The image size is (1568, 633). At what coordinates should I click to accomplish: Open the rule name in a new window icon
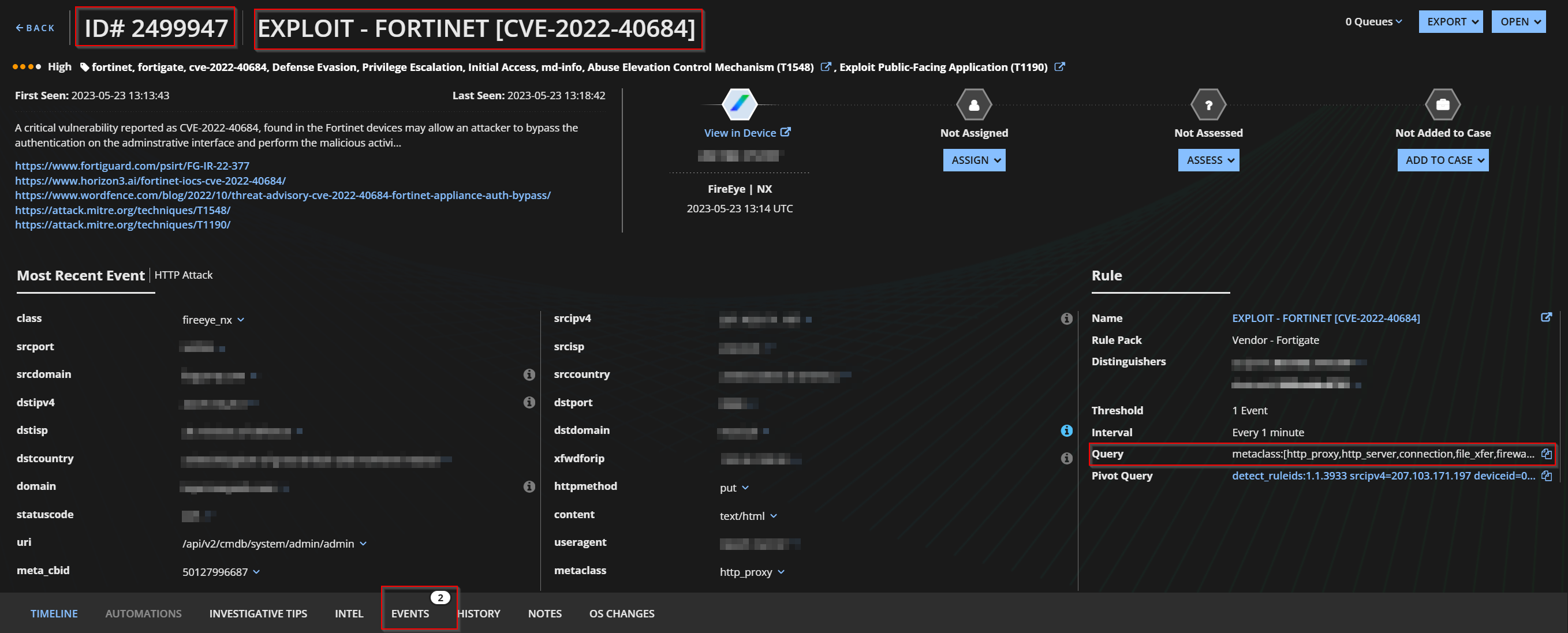(x=1545, y=317)
